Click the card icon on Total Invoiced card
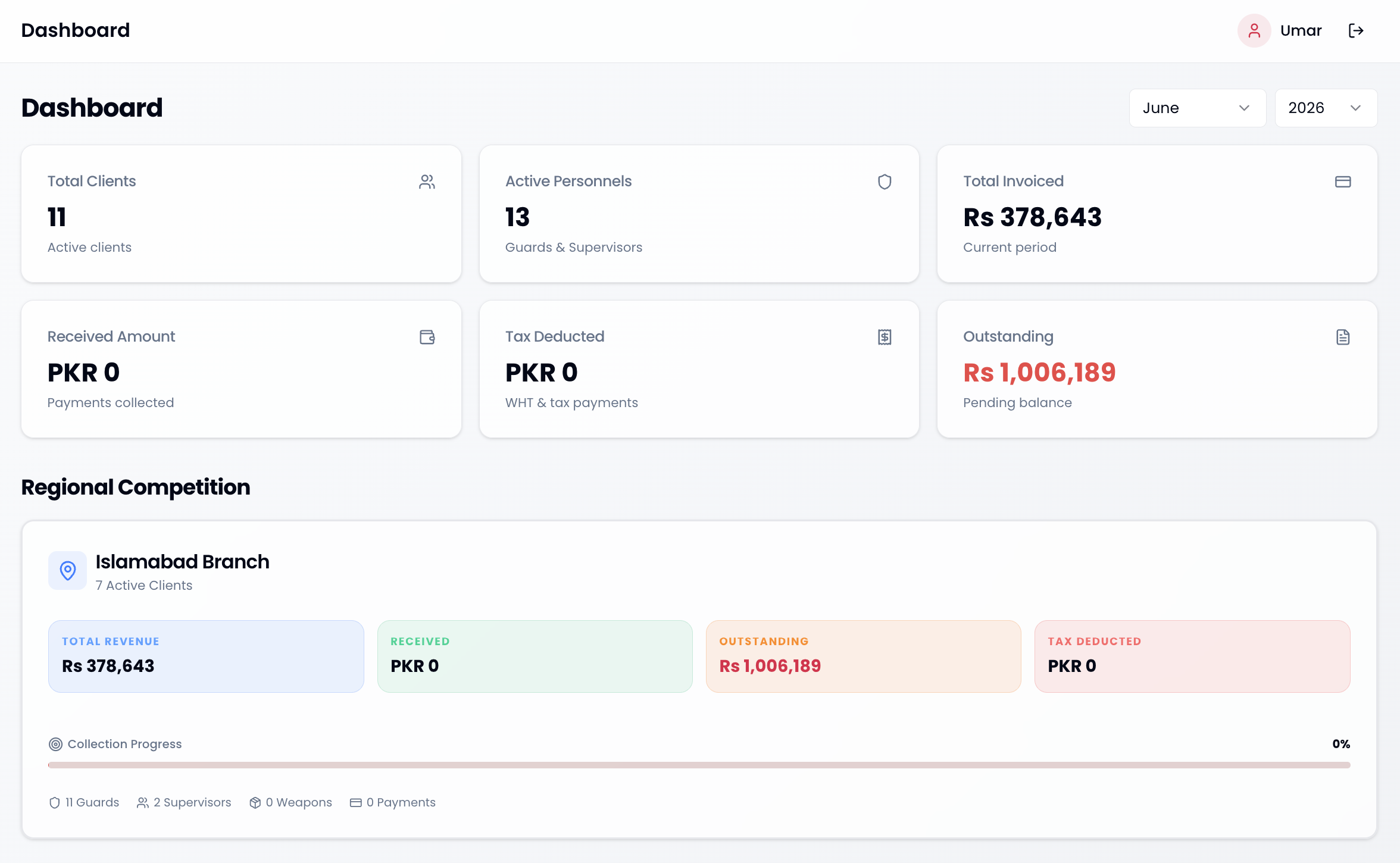Image resolution: width=1400 pixels, height=863 pixels. coord(1343,182)
